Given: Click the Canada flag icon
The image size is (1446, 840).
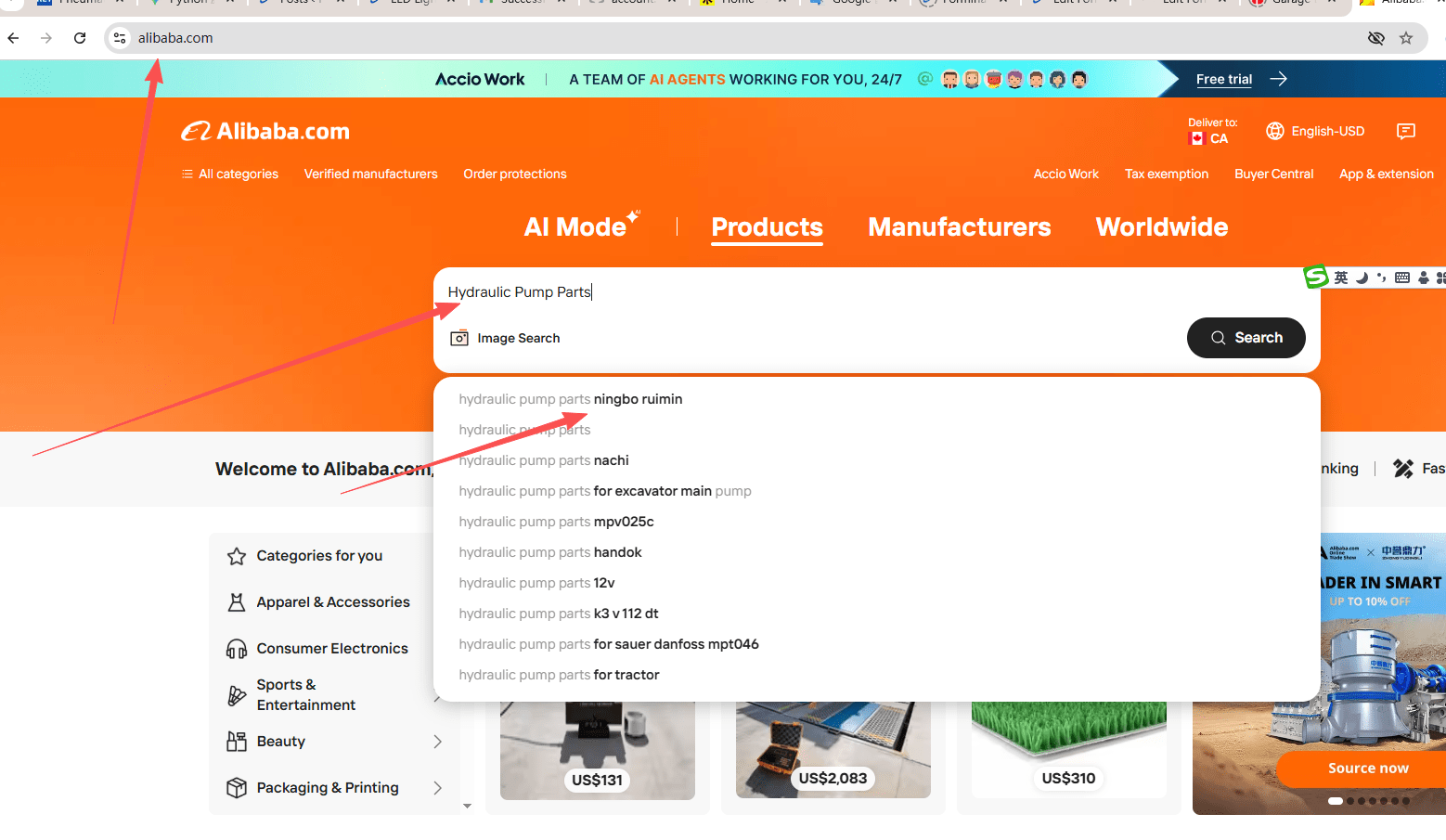Looking at the screenshot, I should (1196, 138).
